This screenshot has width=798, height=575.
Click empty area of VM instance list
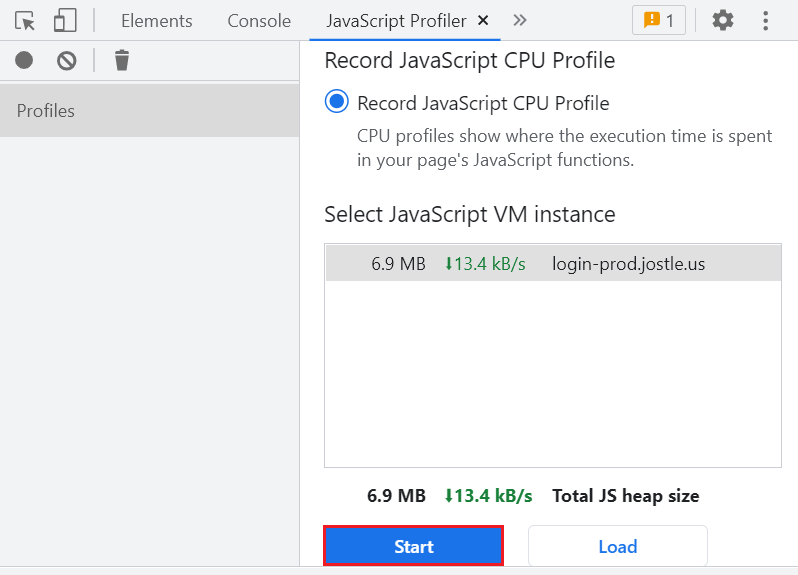tap(552, 380)
